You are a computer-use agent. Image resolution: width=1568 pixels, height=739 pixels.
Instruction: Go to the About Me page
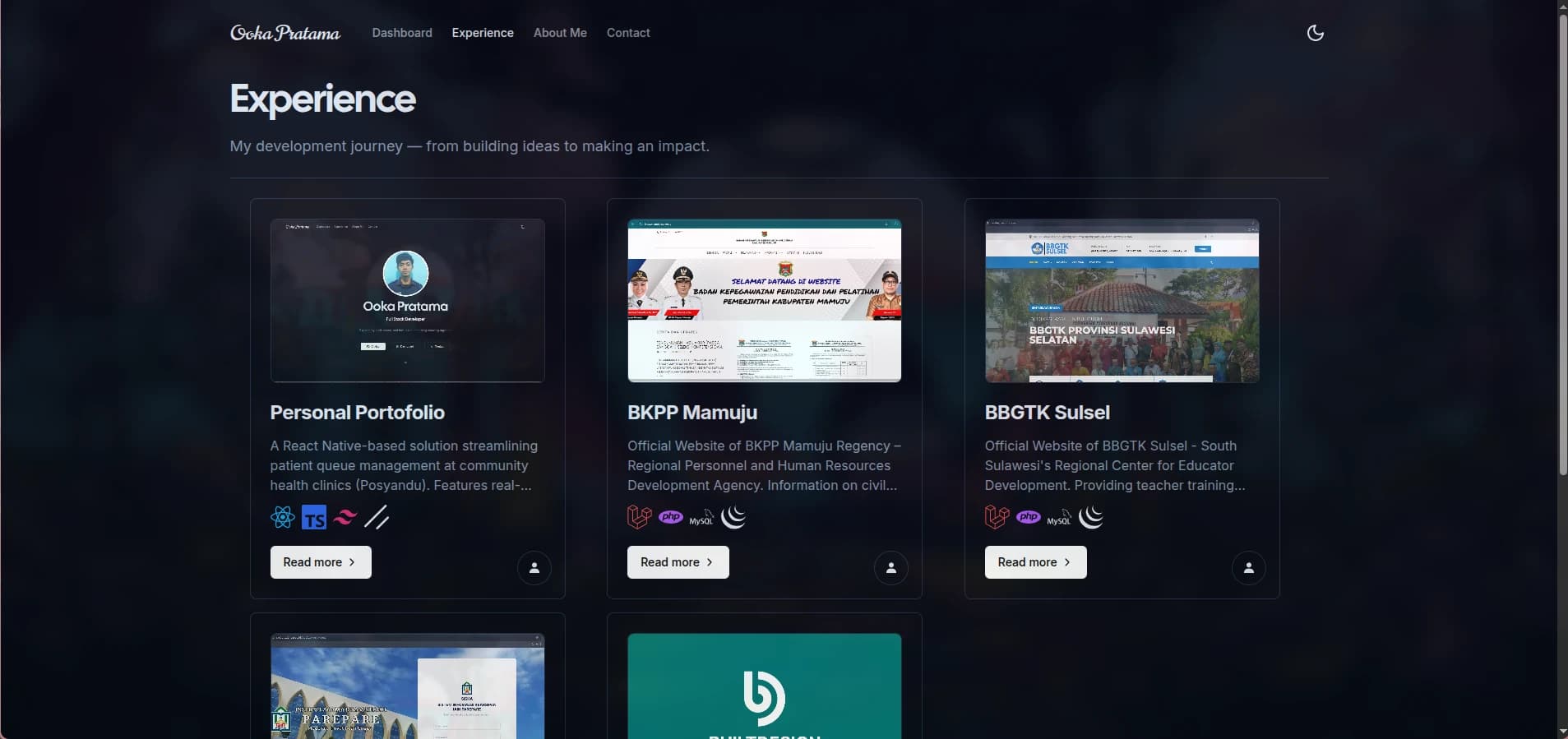pos(560,33)
